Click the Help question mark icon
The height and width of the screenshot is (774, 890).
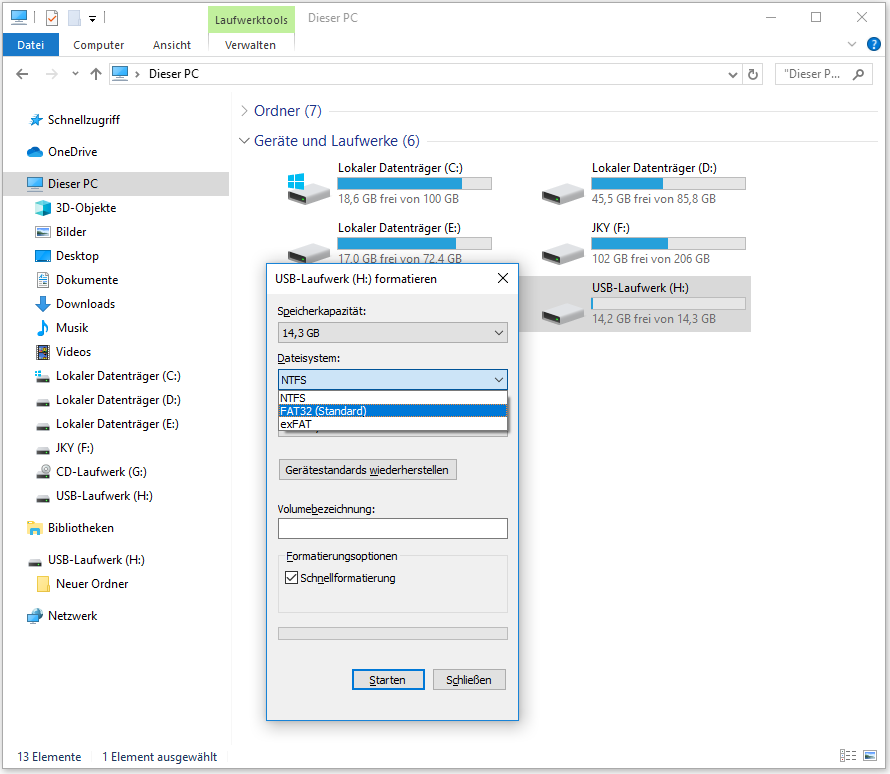click(x=874, y=44)
